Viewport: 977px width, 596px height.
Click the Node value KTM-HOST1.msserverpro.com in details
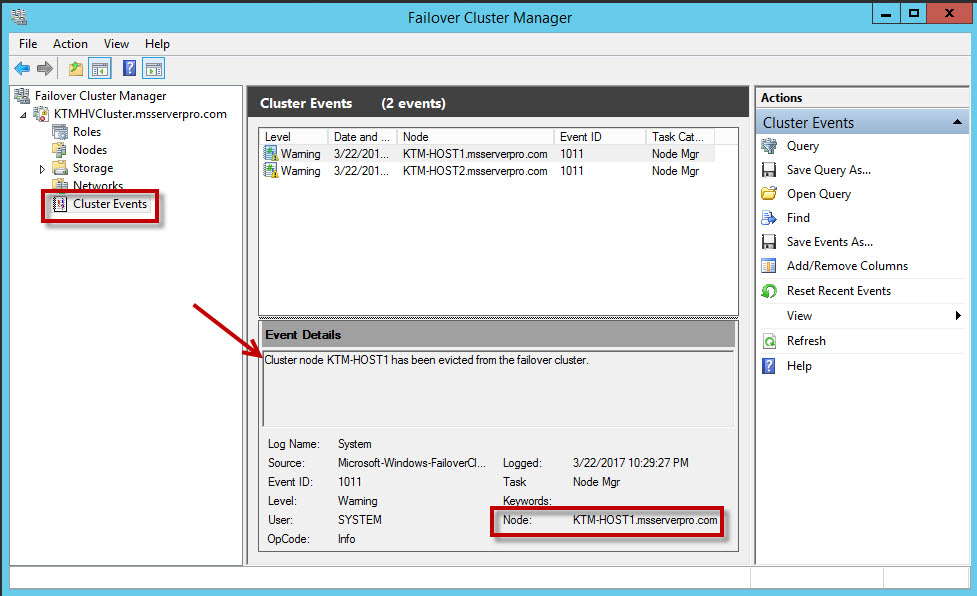click(x=645, y=520)
